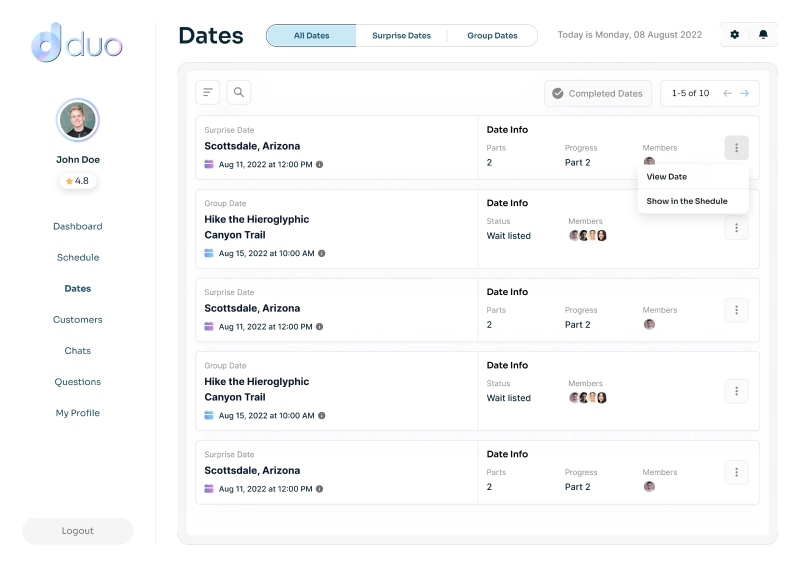Image resolution: width=800 pixels, height=569 pixels.
Task: Open settings gear icon in header
Action: pos(735,35)
